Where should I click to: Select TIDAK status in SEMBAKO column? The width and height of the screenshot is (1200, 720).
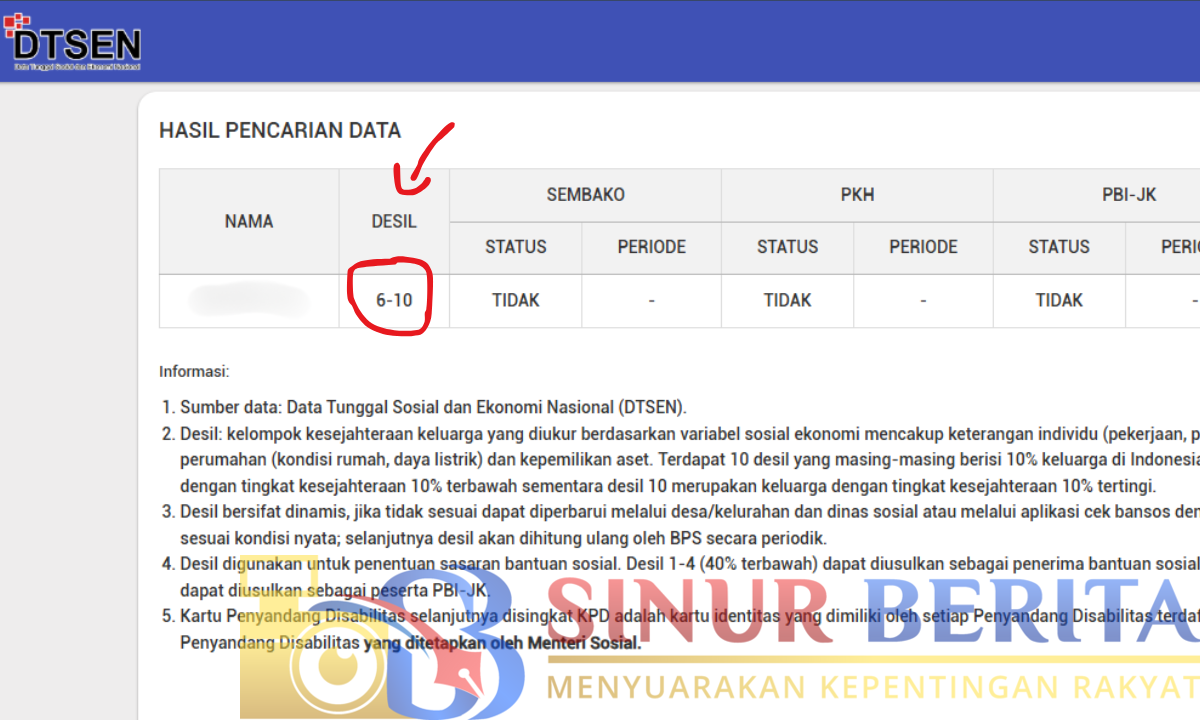[x=516, y=300]
